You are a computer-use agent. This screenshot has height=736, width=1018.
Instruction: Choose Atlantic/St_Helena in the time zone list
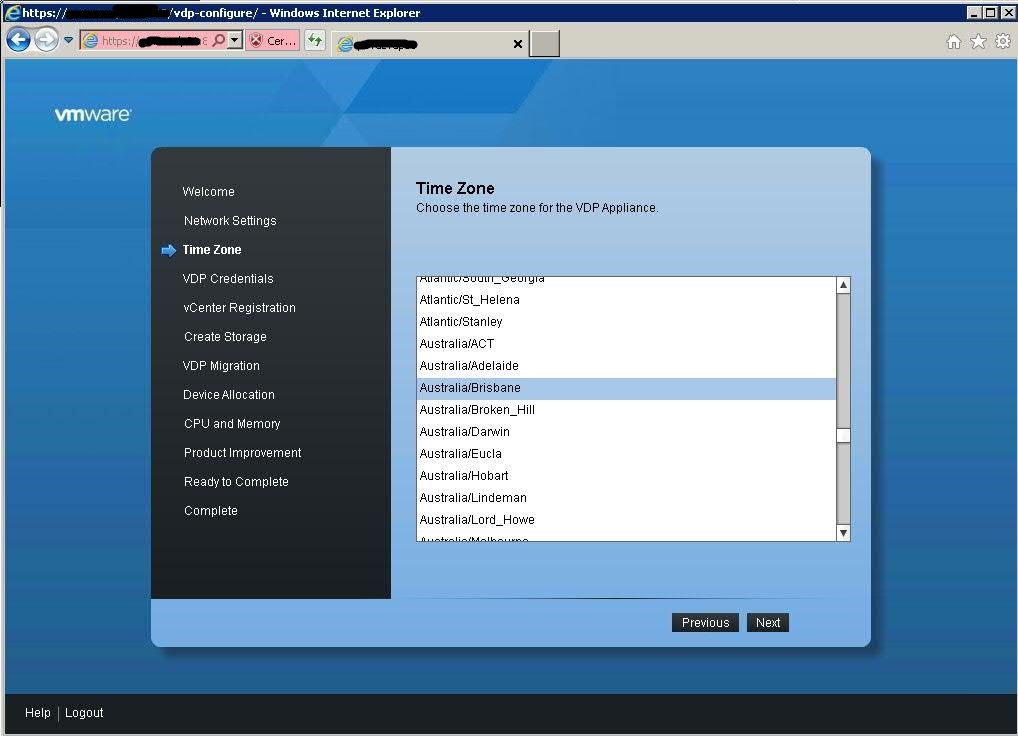click(626, 300)
